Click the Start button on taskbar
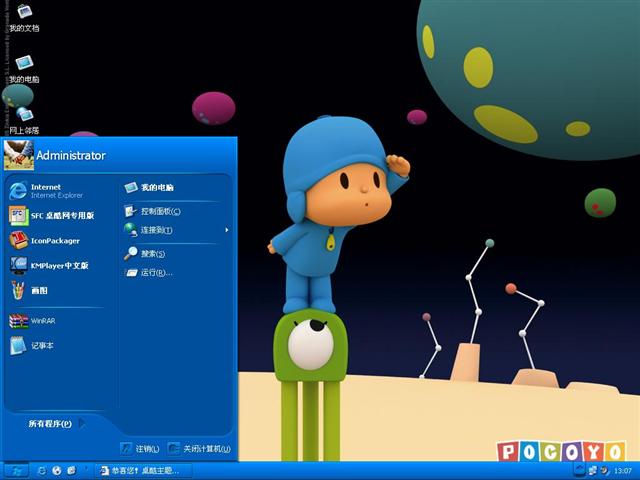This screenshot has width=640, height=480. click(x=16, y=471)
